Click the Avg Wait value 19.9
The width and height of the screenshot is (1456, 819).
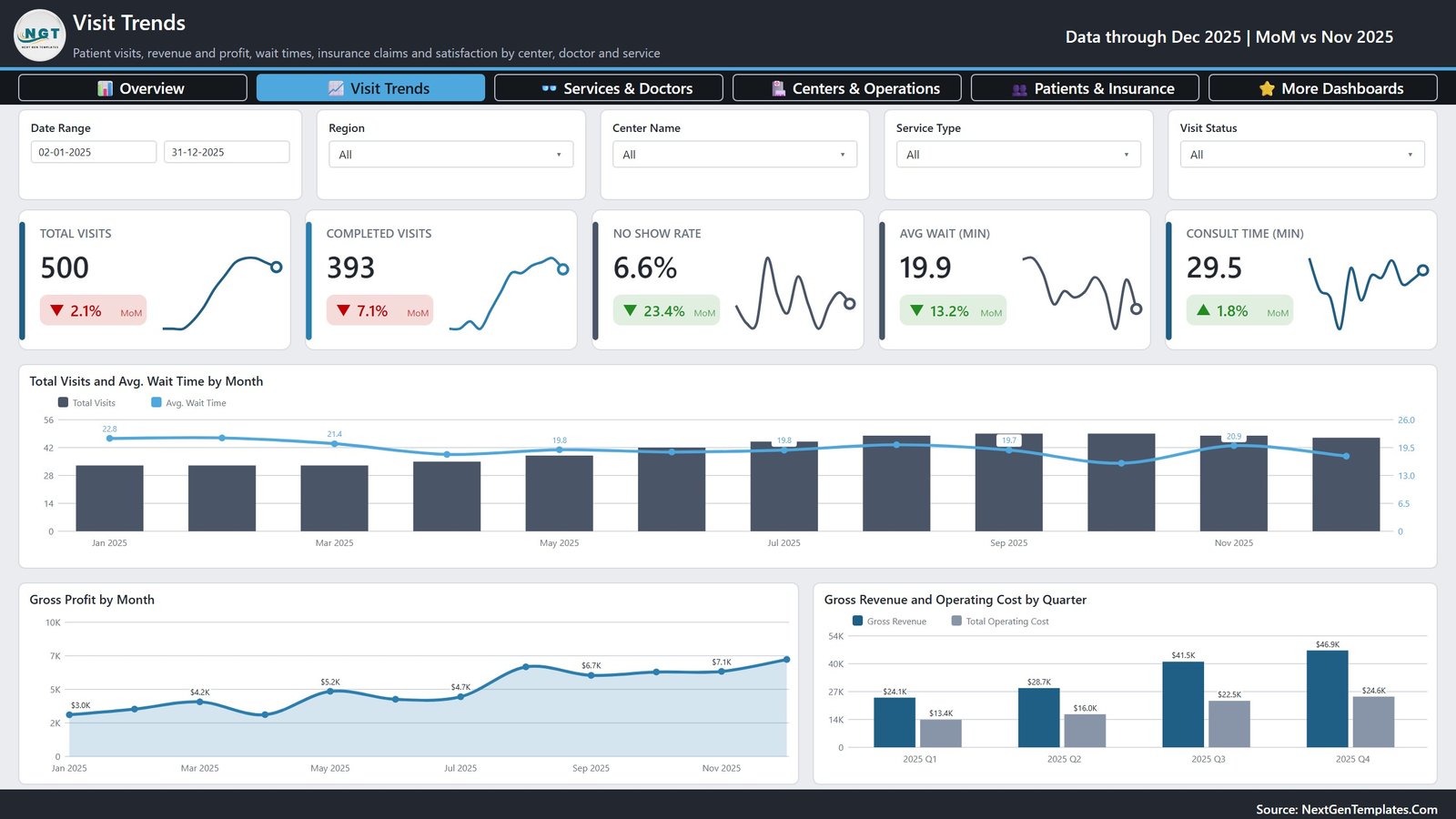(925, 268)
